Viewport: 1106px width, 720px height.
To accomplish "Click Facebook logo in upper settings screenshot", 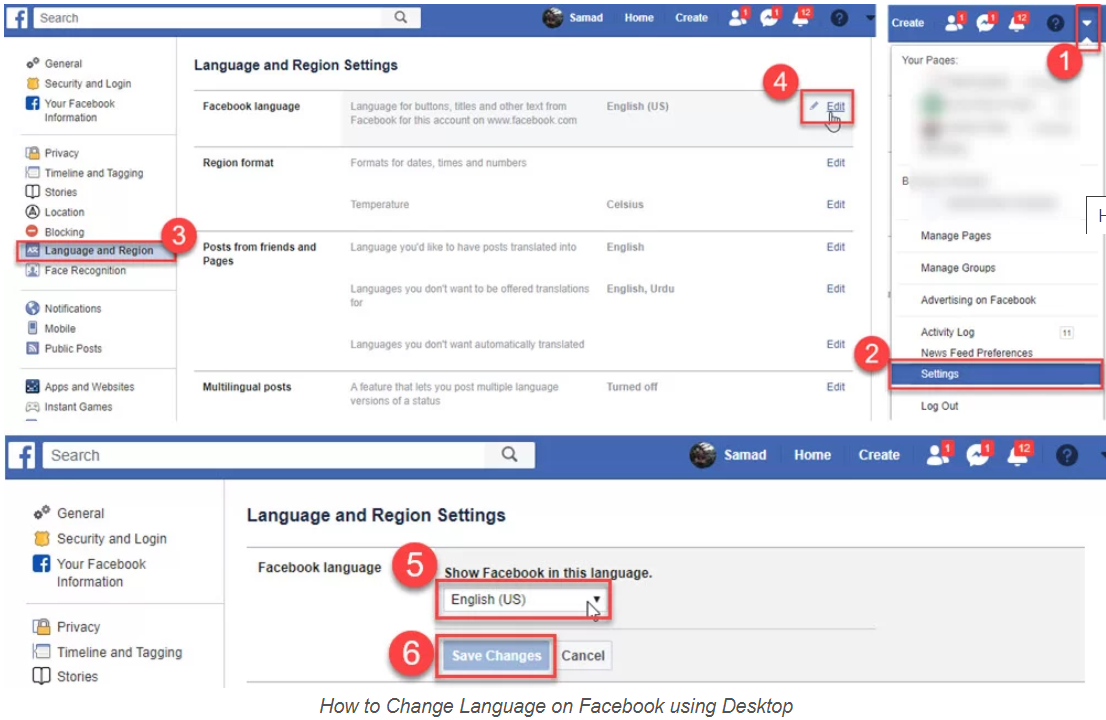I will pos(17,18).
